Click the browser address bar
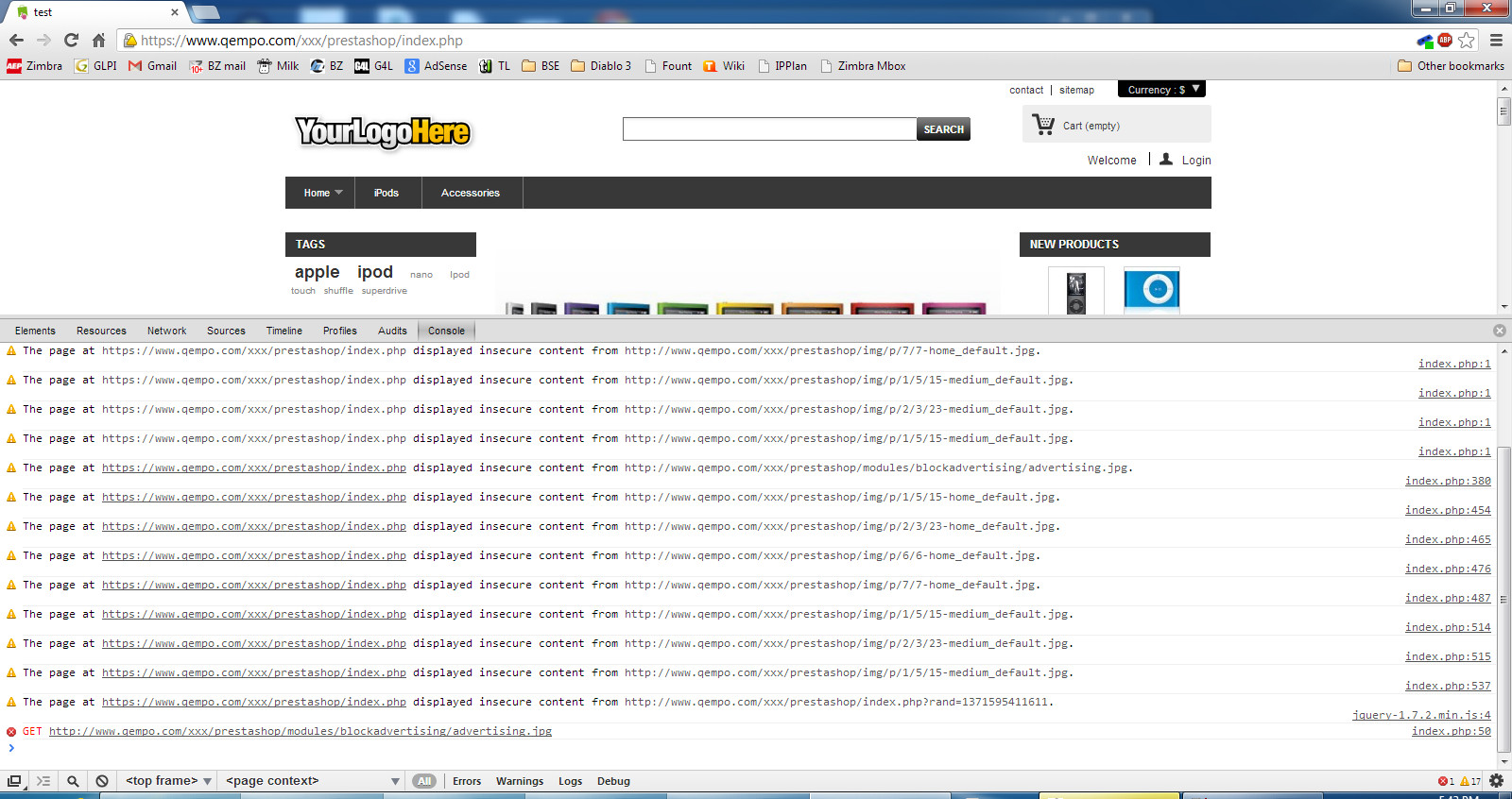The width and height of the screenshot is (1512, 799). point(765,40)
